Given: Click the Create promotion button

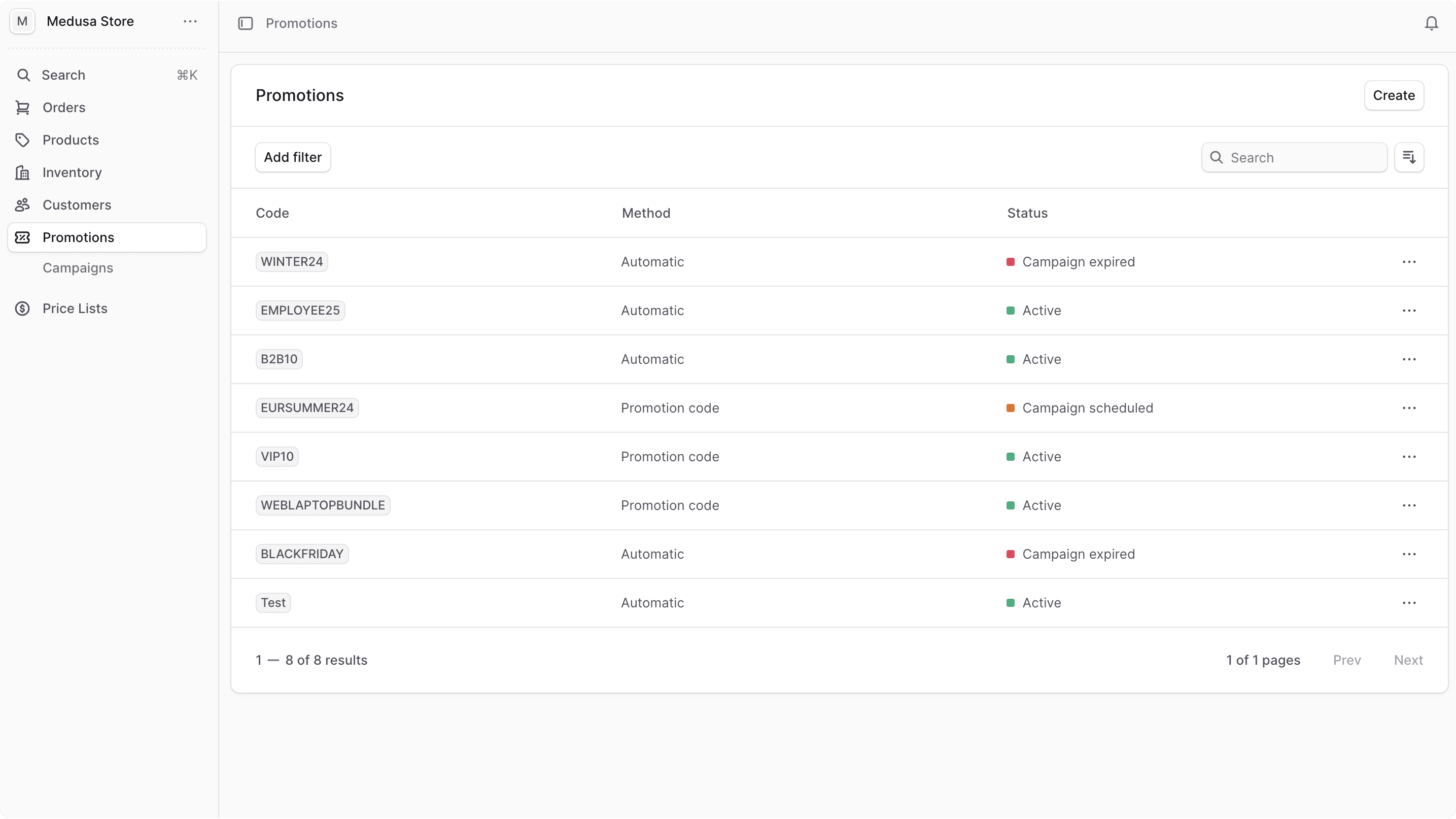Looking at the screenshot, I should click(1393, 95).
